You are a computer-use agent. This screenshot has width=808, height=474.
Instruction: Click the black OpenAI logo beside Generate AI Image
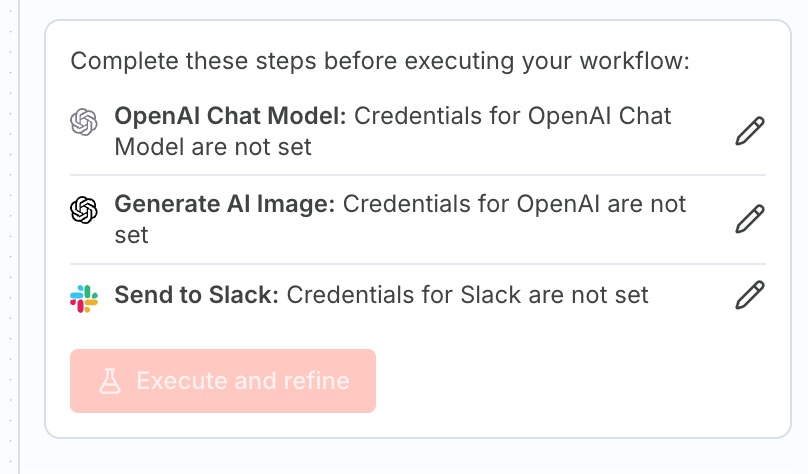click(84, 210)
